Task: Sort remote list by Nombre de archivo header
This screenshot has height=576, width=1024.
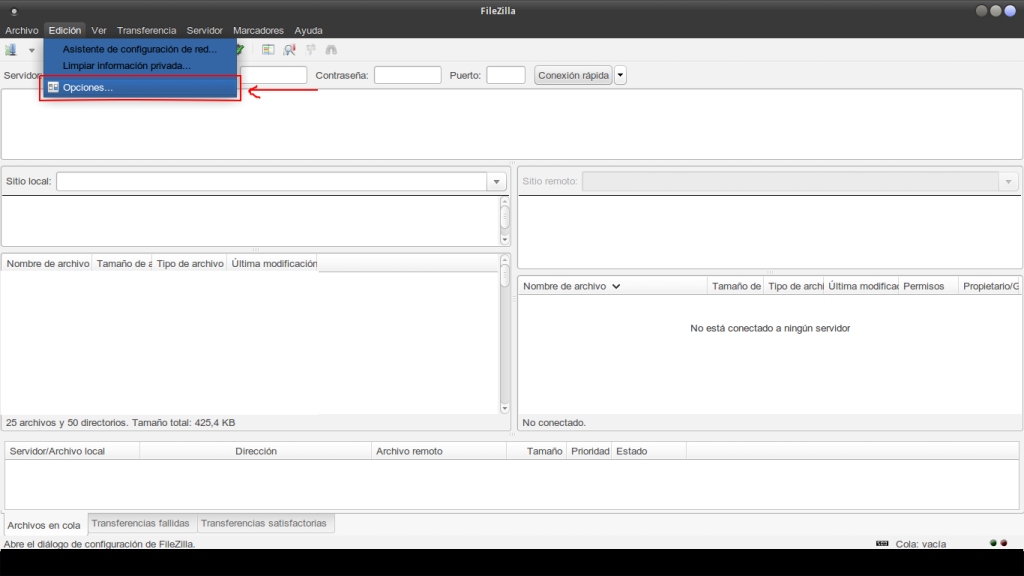Action: click(565, 286)
